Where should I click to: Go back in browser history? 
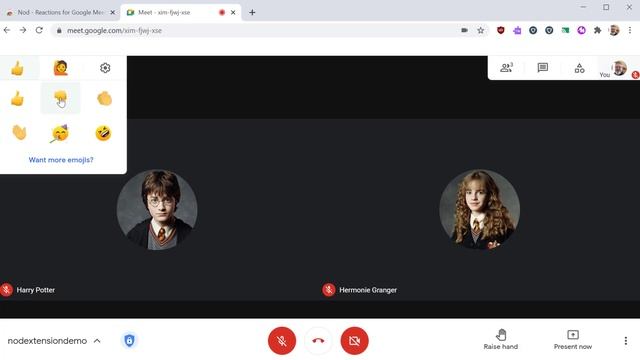click(7, 30)
